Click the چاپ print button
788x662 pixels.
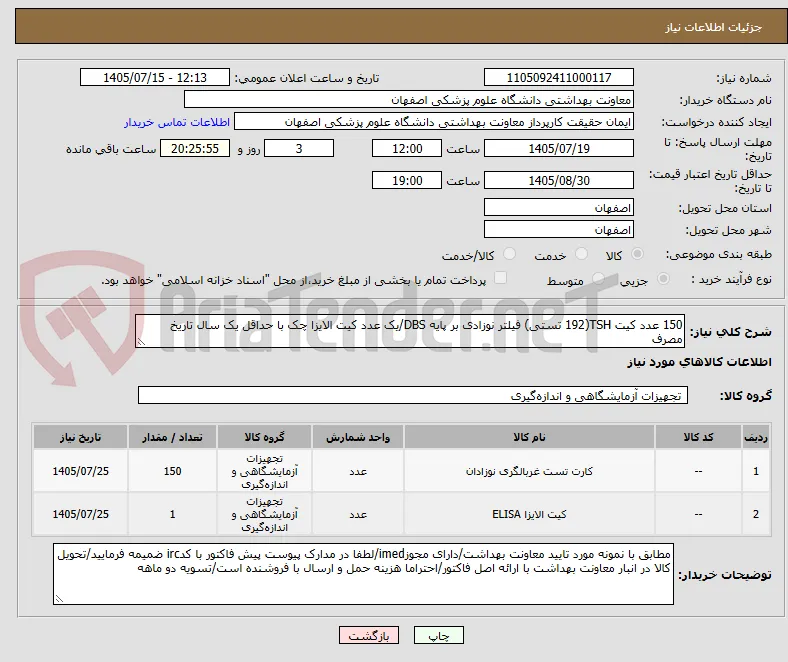point(439,635)
